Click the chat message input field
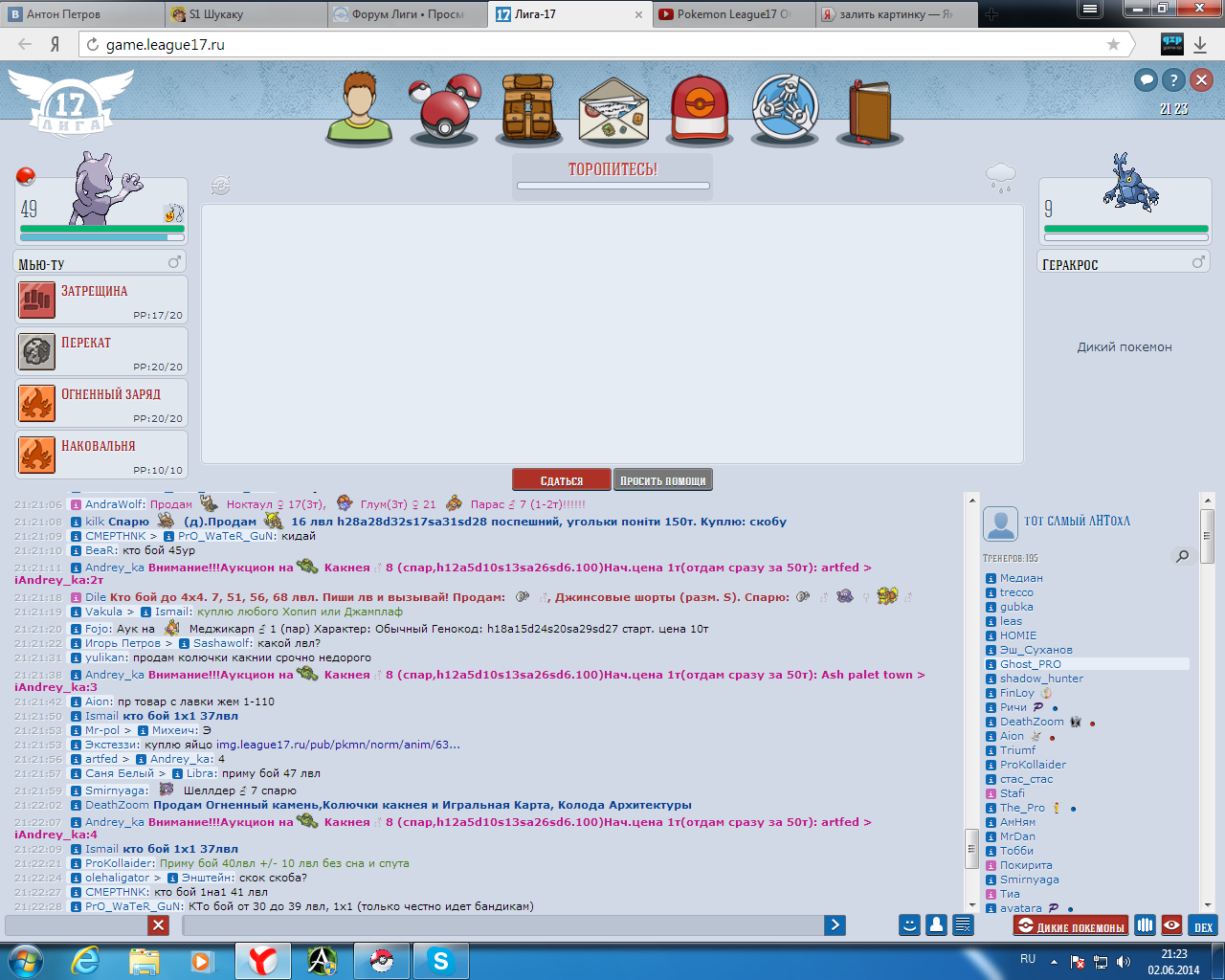 tap(503, 924)
